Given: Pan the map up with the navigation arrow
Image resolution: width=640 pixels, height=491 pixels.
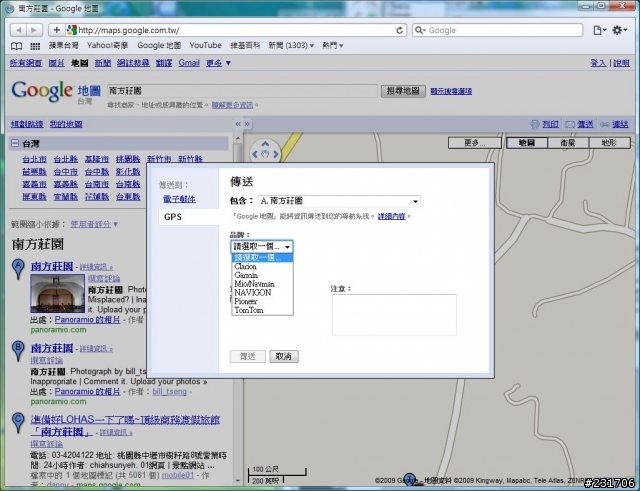Looking at the screenshot, I should (265, 144).
